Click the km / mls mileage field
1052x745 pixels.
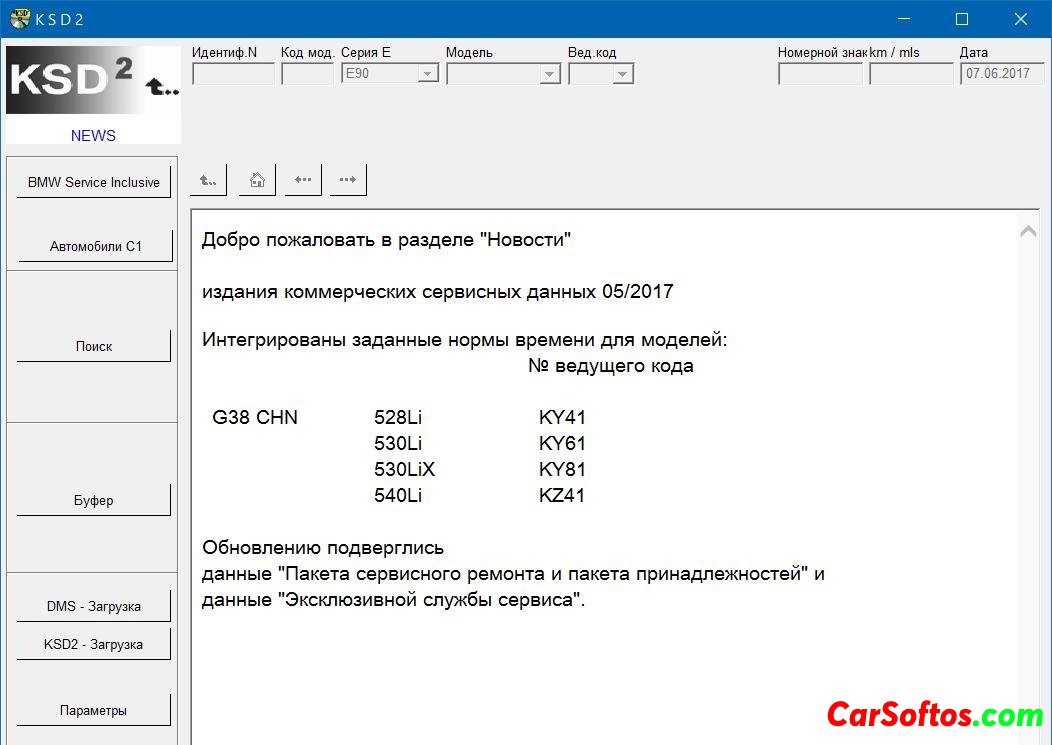pyautogui.click(x=911, y=74)
